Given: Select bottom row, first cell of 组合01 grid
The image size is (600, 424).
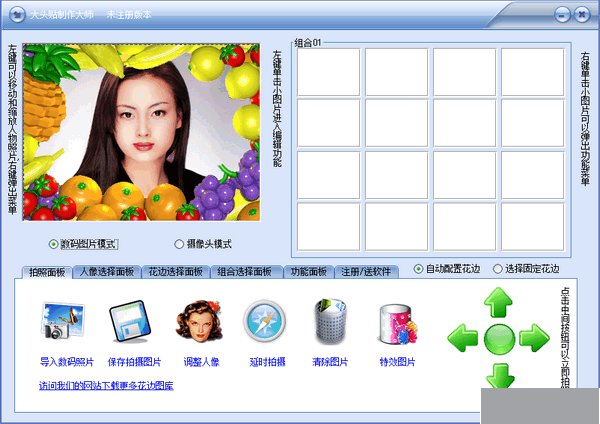Looking at the screenshot, I should [x=328, y=227].
